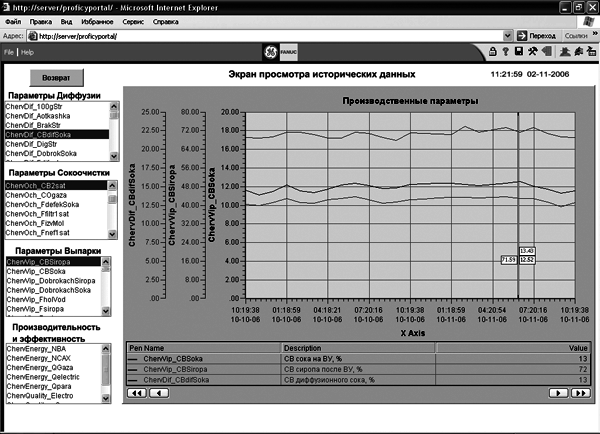
Task: Click the rewind double-arrow button below chart
Action: click(137, 393)
